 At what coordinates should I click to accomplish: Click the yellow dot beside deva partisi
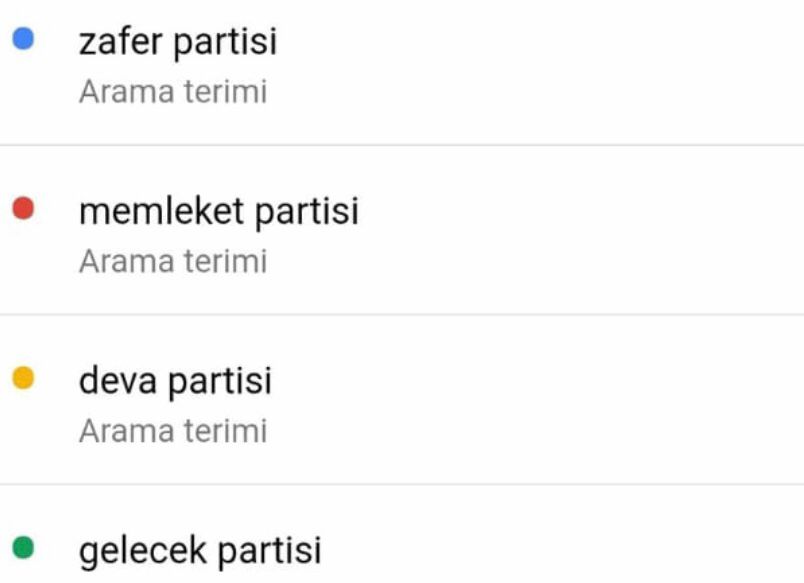23,378
